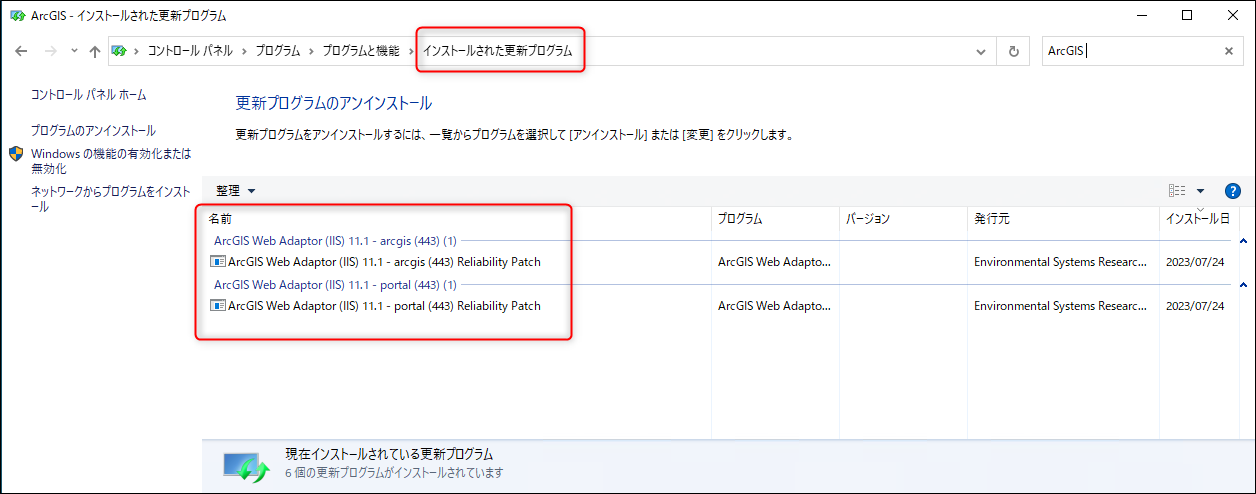Open help with the blue question mark
This screenshot has height=494, width=1256.
click(1232, 191)
